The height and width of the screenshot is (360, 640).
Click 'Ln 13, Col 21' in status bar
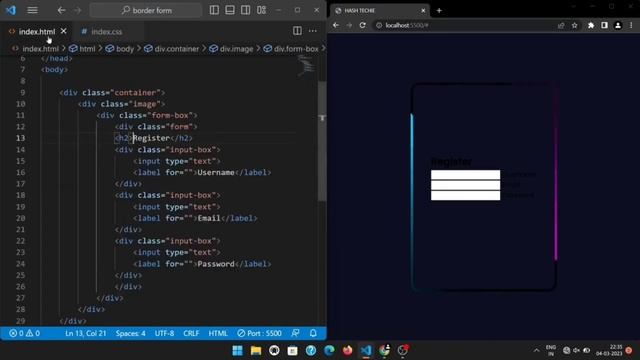[x=86, y=333]
